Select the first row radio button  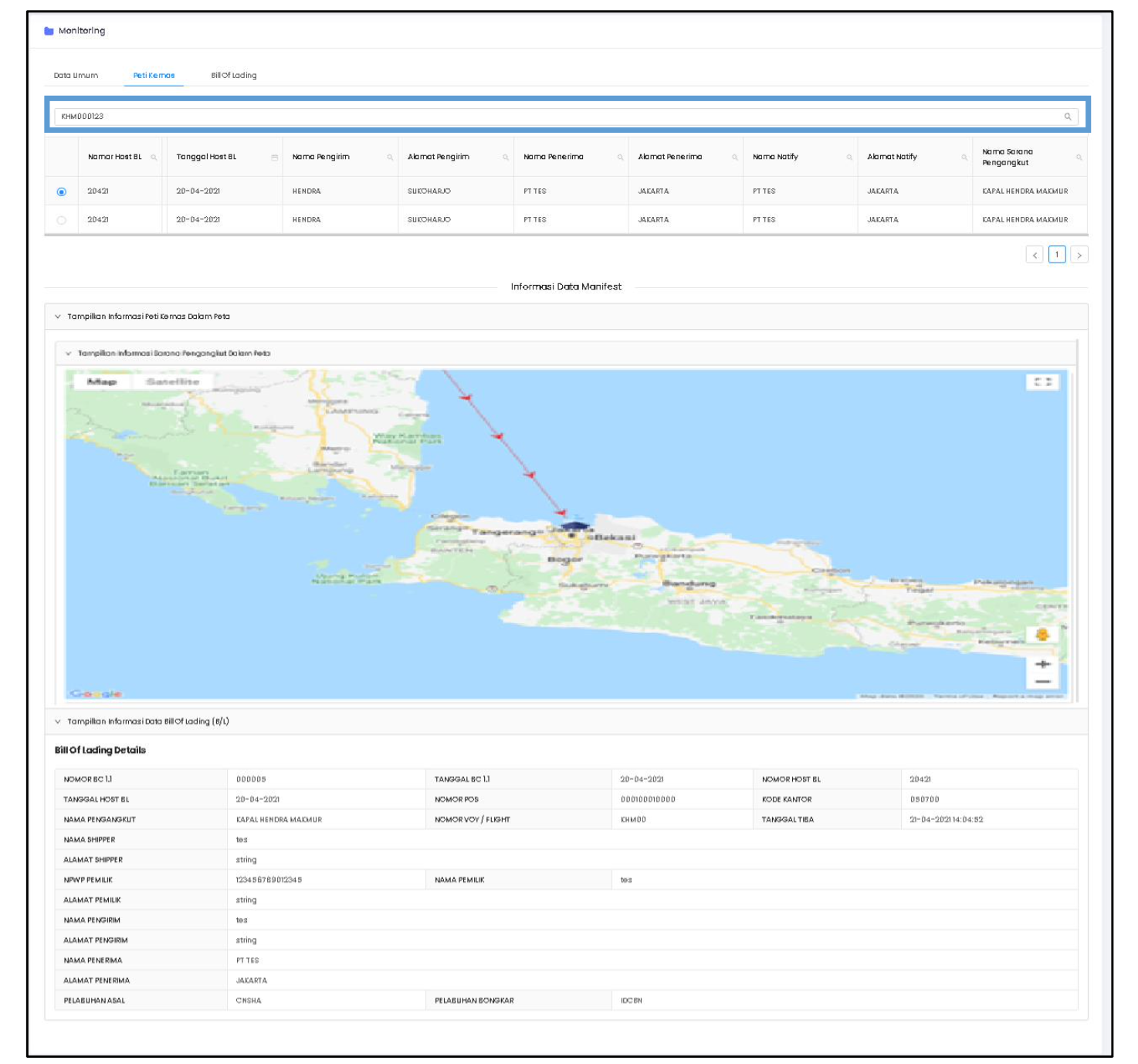tap(62, 191)
